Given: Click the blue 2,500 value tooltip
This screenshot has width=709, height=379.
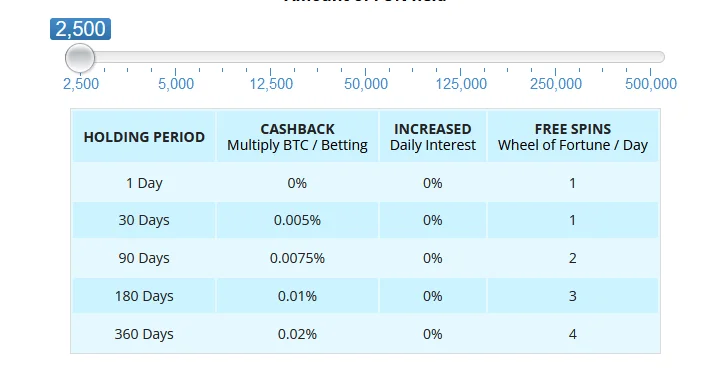Looking at the screenshot, I should (80, 29).
